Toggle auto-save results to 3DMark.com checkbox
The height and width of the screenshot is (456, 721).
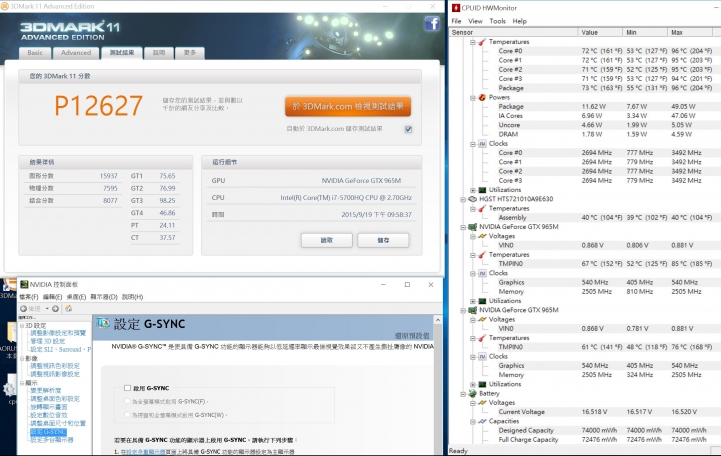[x=408, y=129]
